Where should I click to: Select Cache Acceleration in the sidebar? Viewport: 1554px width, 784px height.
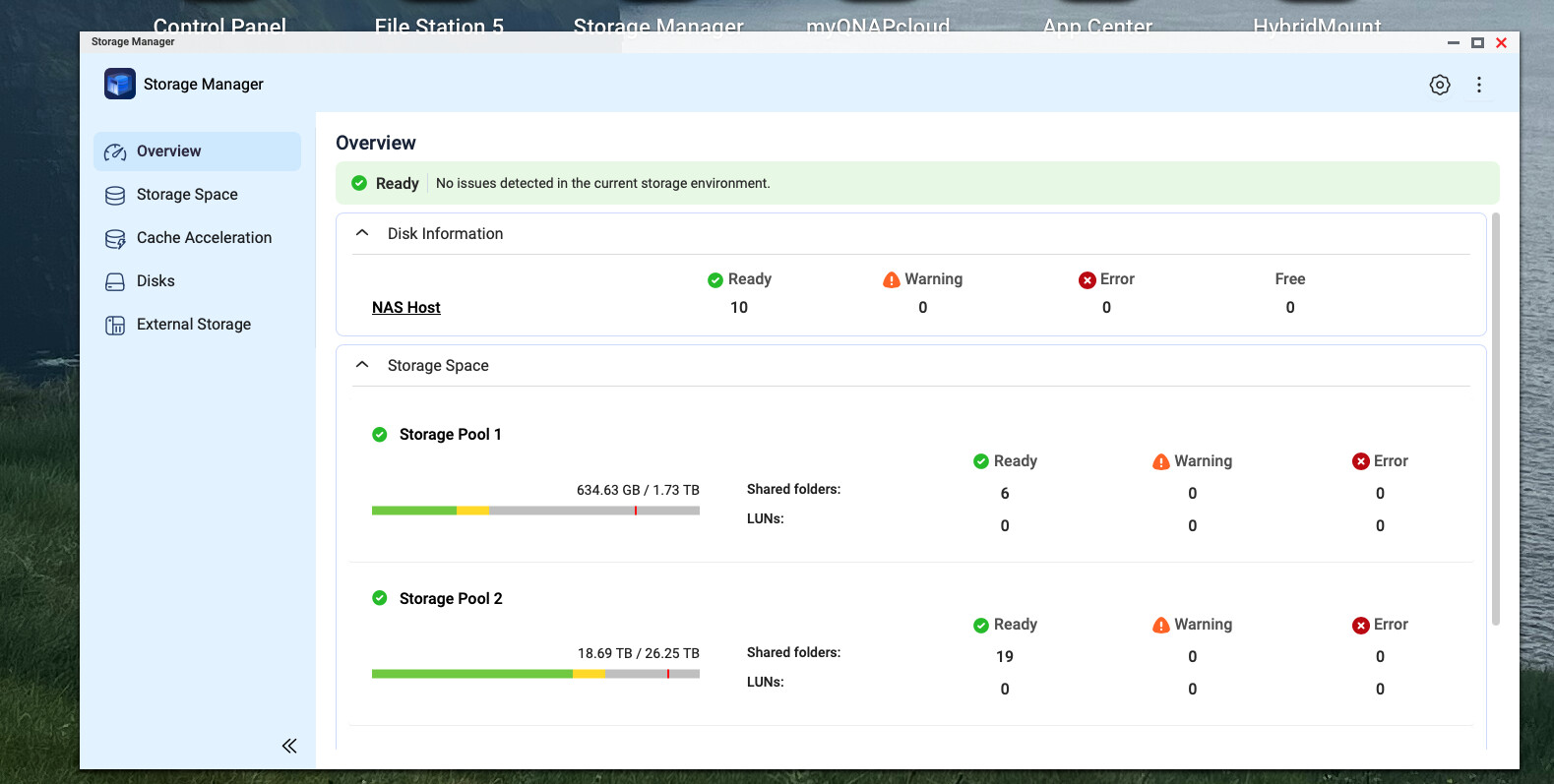(x=204, y=238)
